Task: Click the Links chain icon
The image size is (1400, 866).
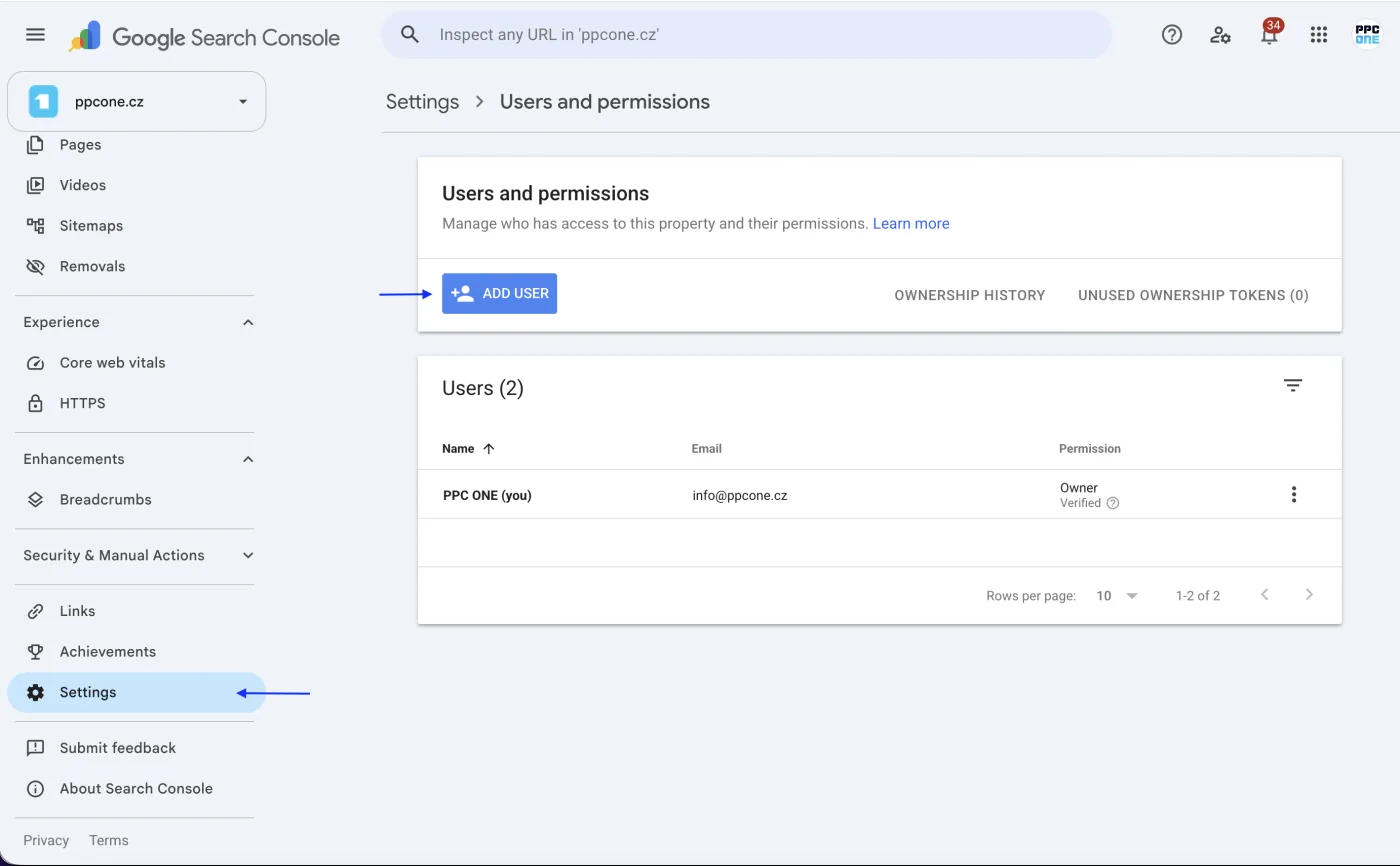Action: pos(35,611)
